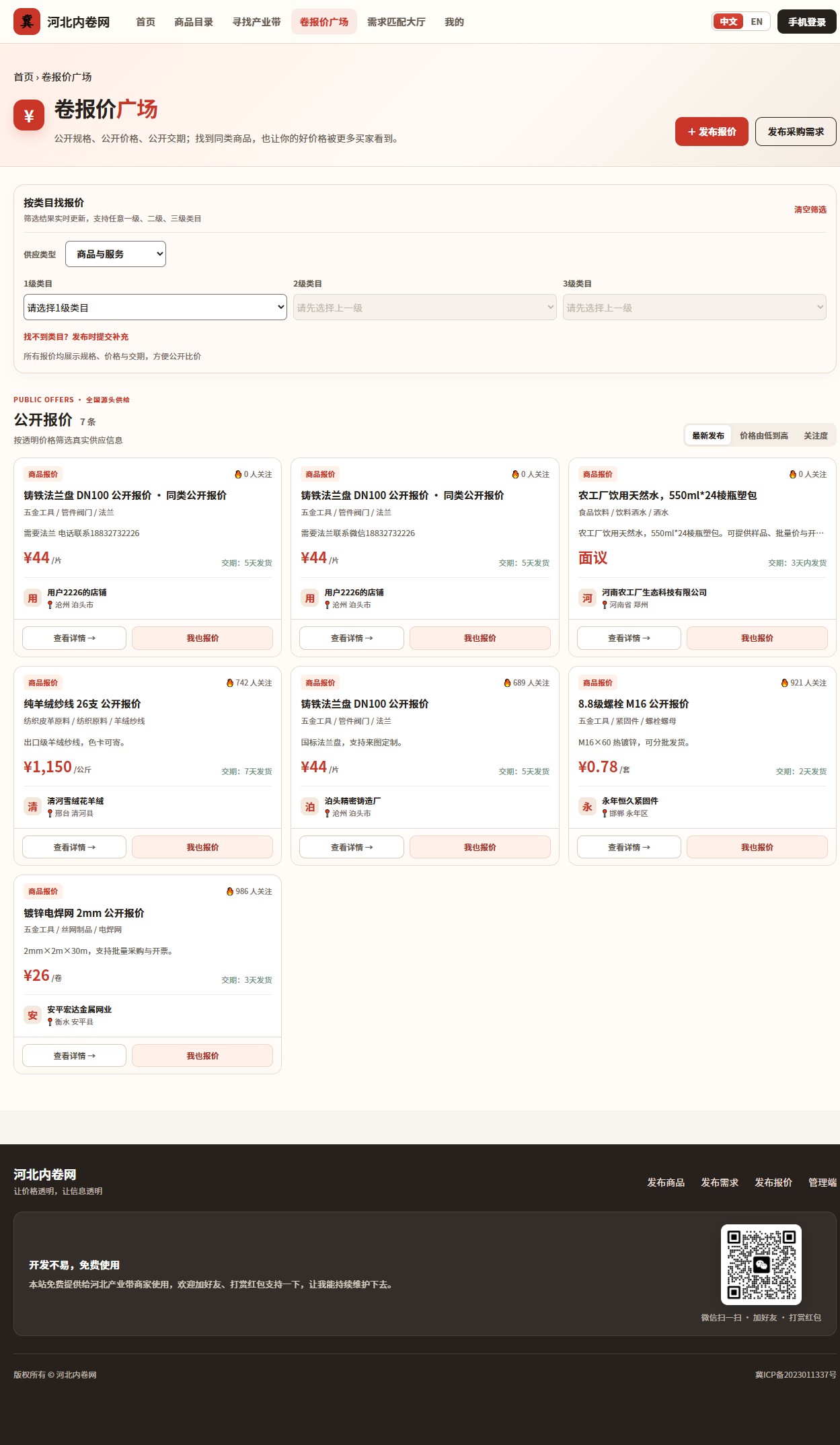Image resolution: width=840 pixels, height=1445 pixels.
Task: Click the flame icon next to 689 人关注
Action: 507,683
